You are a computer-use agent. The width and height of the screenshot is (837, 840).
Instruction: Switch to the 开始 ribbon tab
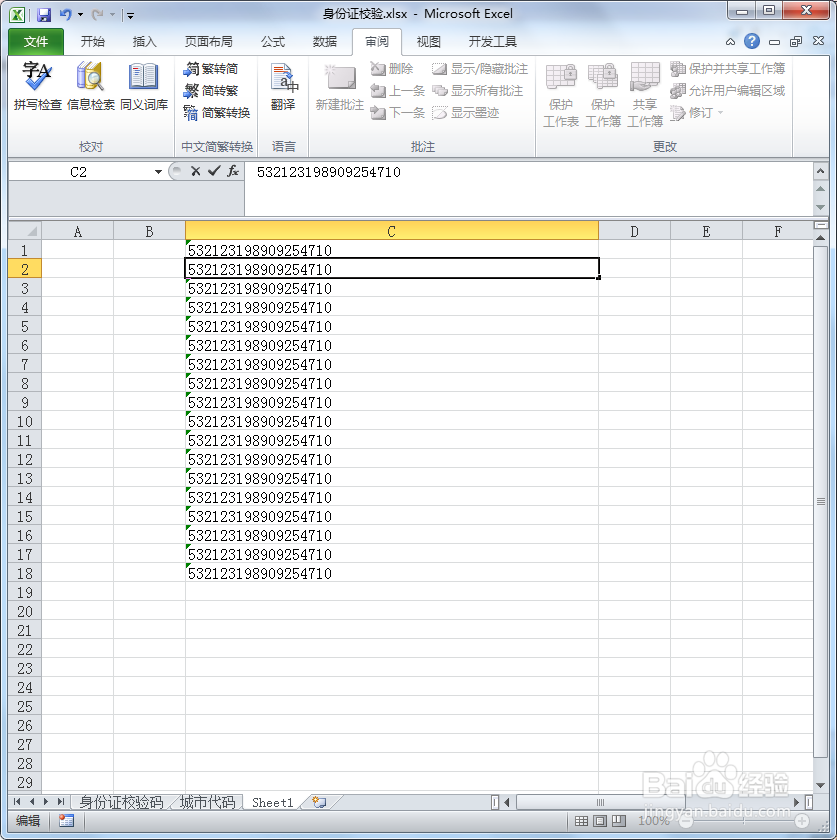(92, 42)
